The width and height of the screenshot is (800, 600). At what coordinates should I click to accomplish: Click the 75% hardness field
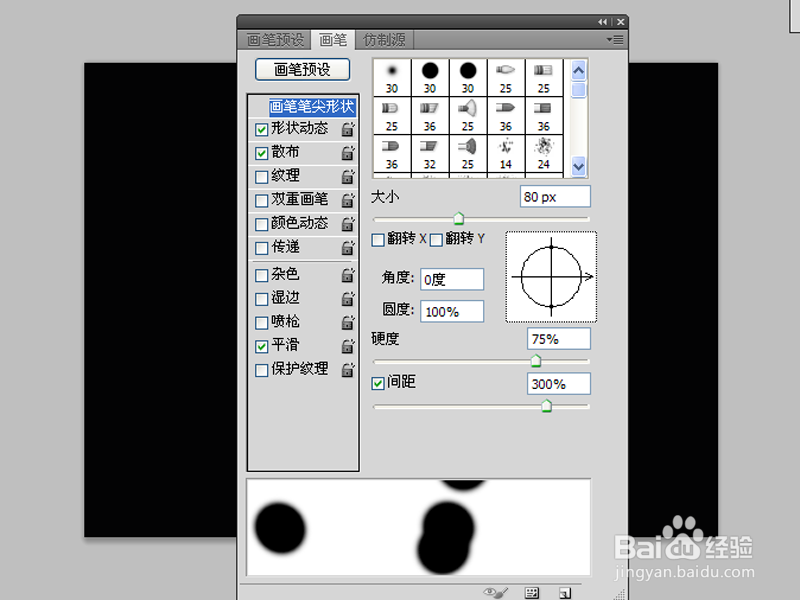559,339
